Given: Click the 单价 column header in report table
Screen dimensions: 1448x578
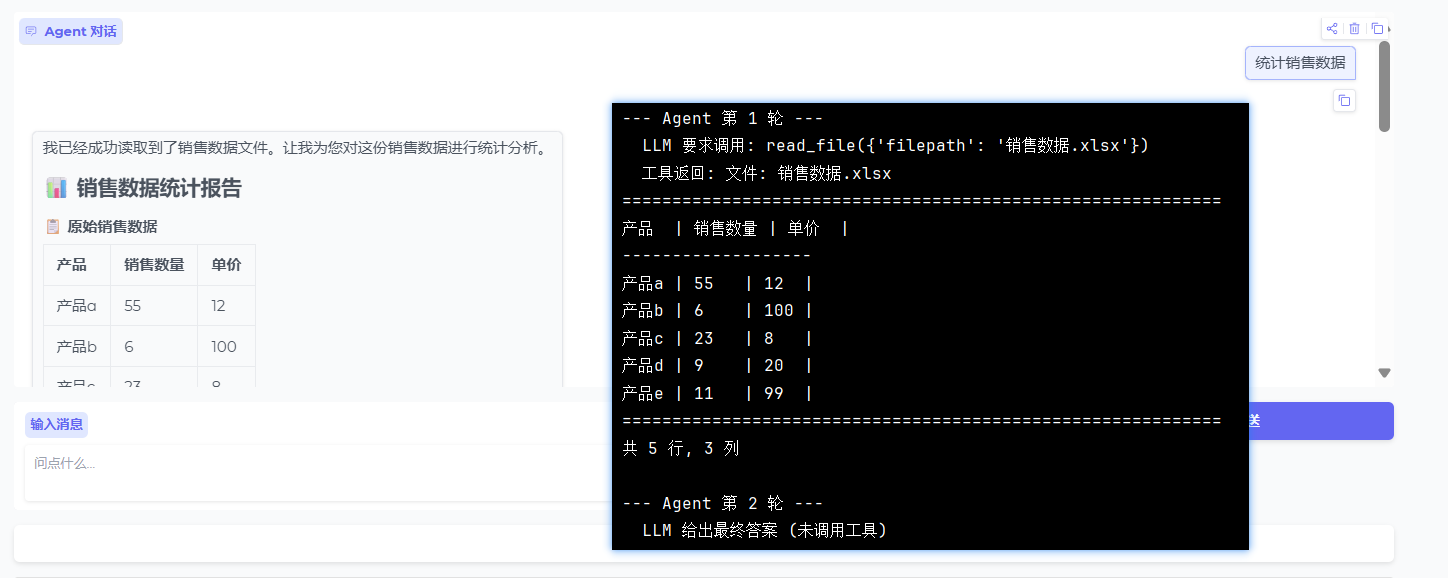Looking at the screenshot, I should (x=226, y=265).
